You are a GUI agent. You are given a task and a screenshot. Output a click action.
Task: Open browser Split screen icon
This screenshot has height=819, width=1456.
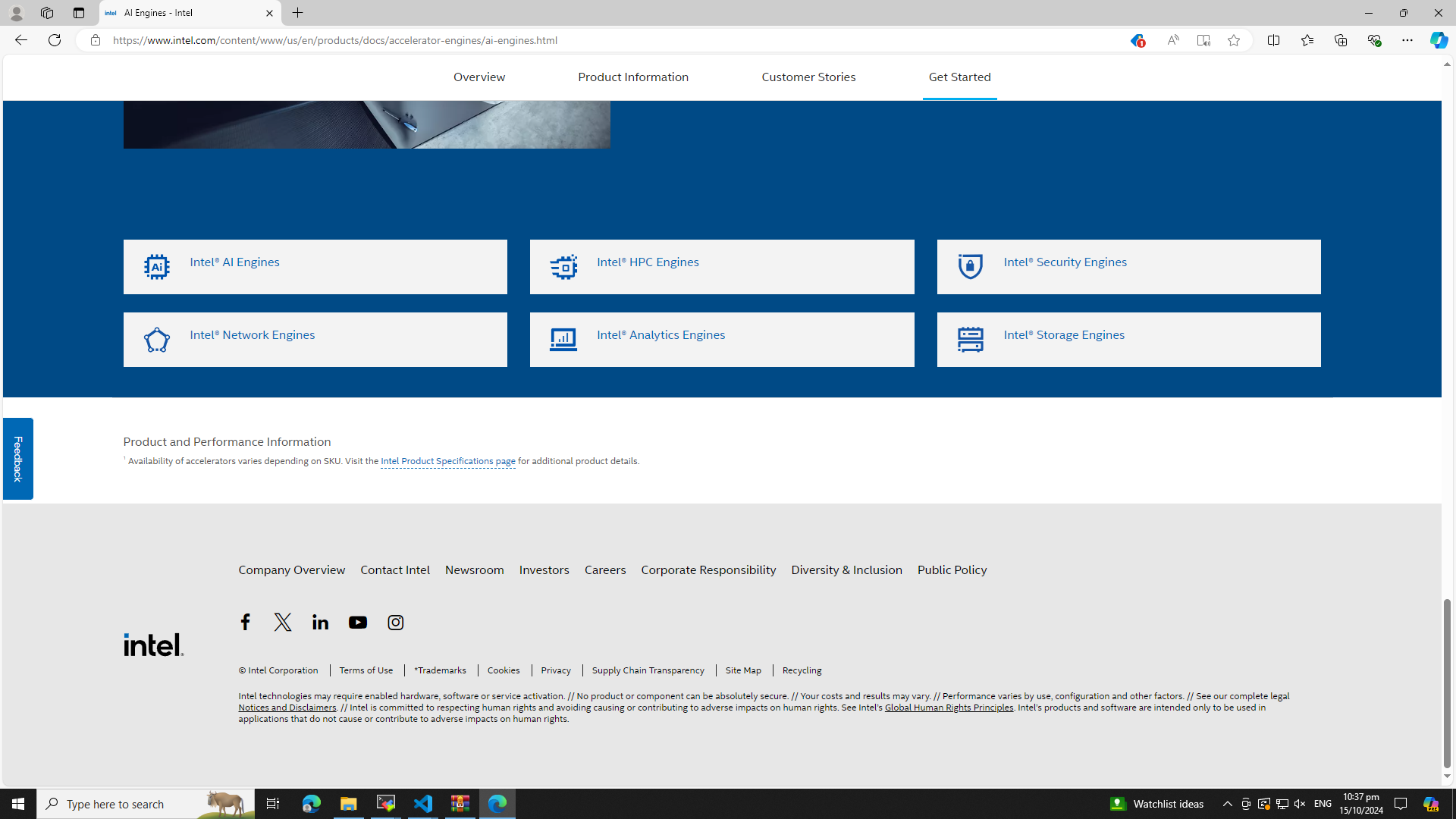pos(1273,40)
